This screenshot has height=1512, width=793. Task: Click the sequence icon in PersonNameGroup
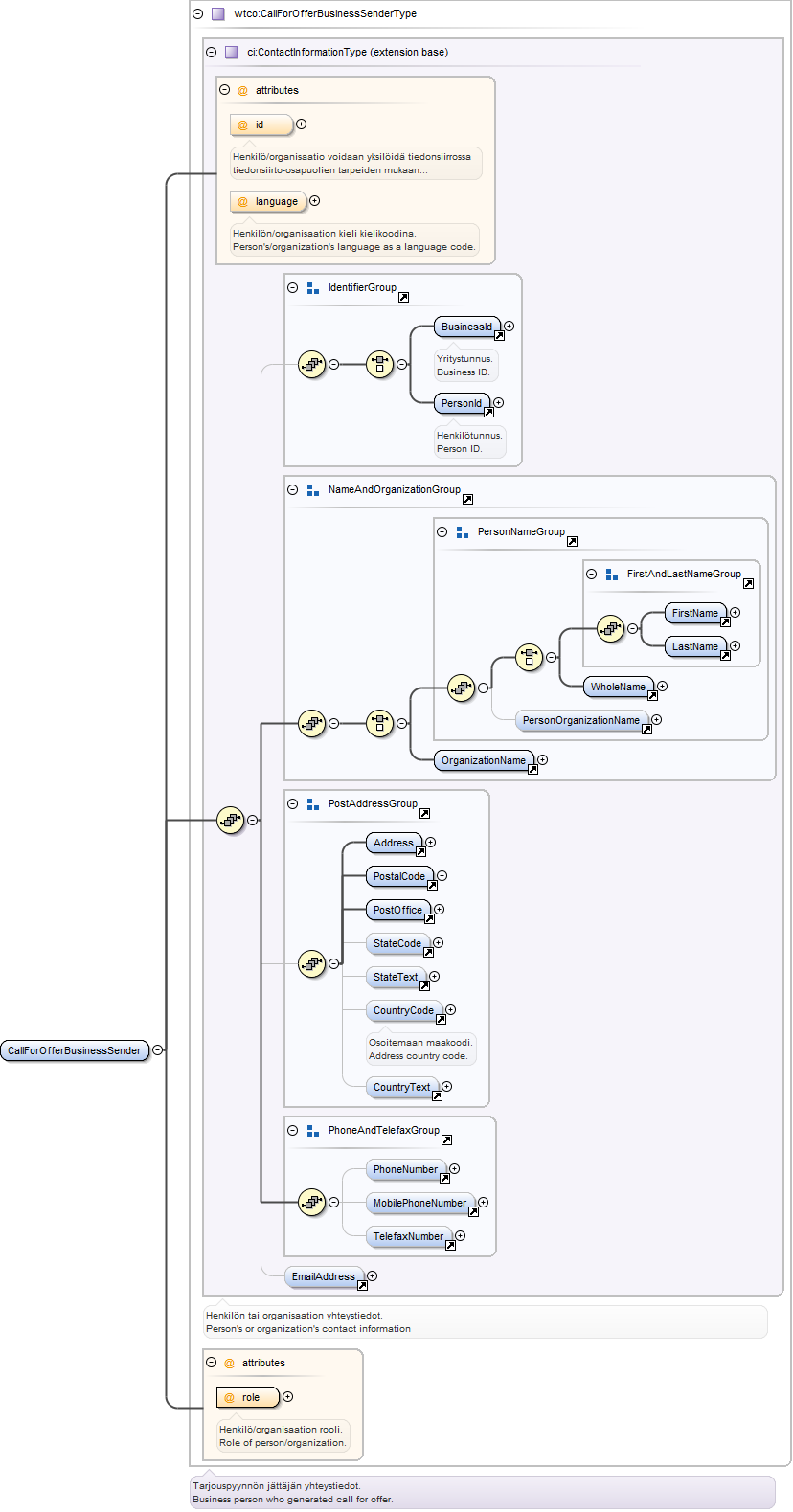(462, 688)
